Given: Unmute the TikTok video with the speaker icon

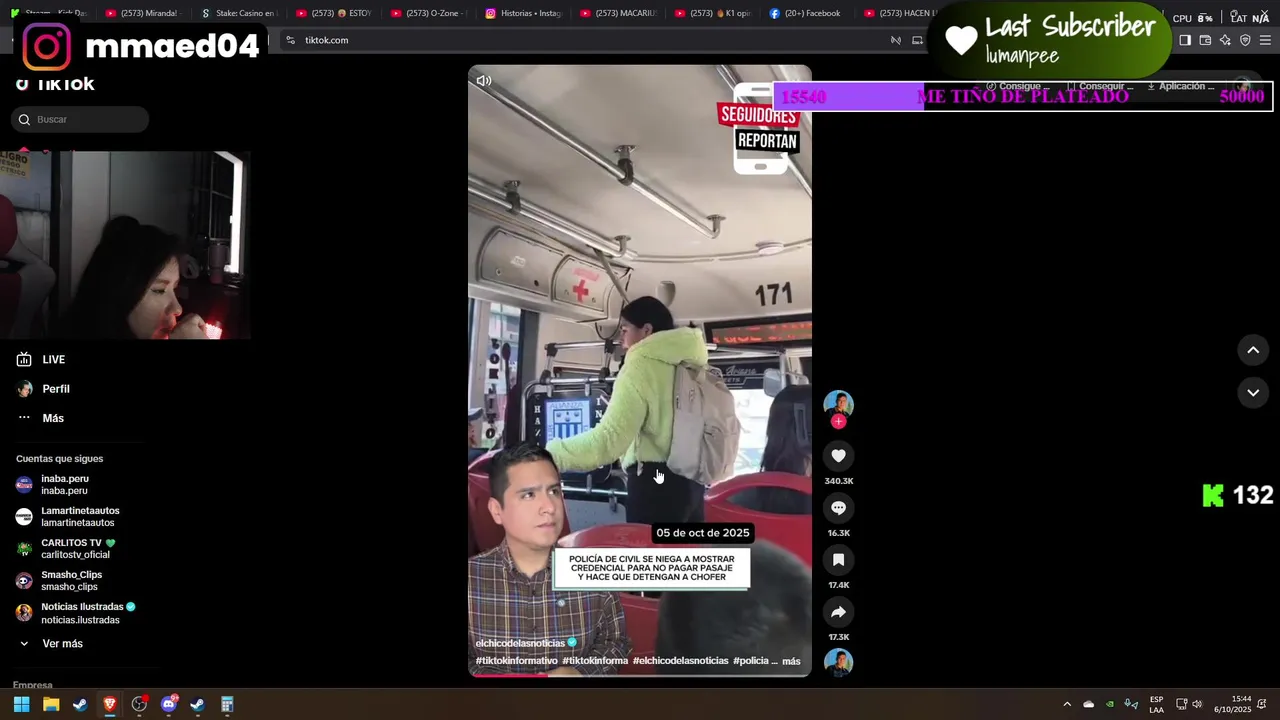Looking at the screenshot, I should 484,81.
